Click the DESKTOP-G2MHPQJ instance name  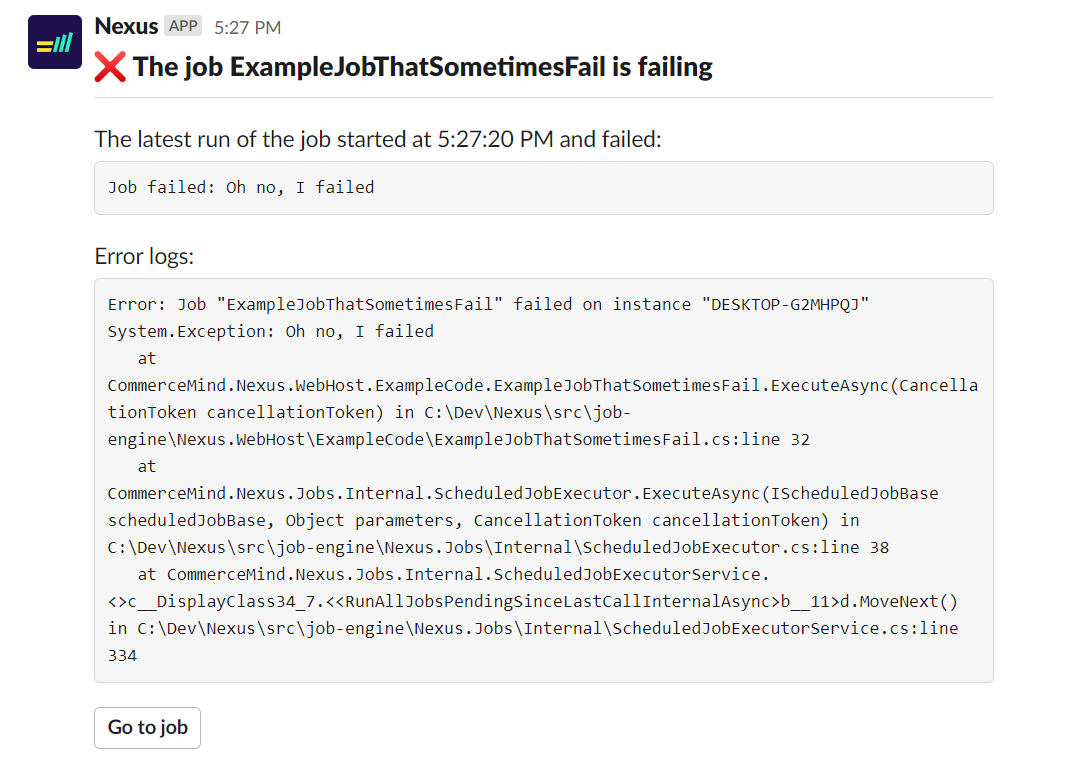click(789, 304)
